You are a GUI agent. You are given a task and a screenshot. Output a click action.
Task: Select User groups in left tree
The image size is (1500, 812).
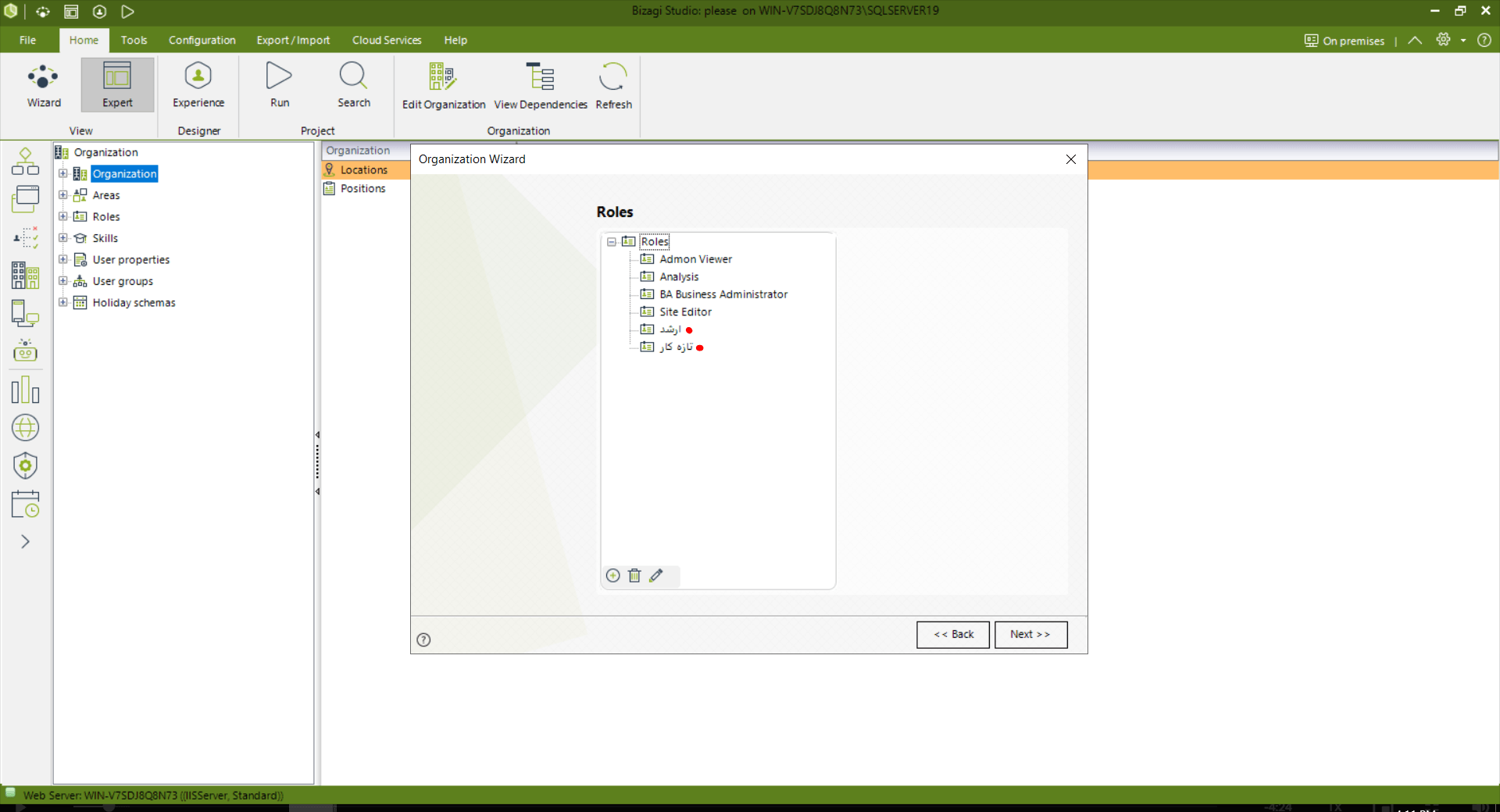[x=123, y=281]
